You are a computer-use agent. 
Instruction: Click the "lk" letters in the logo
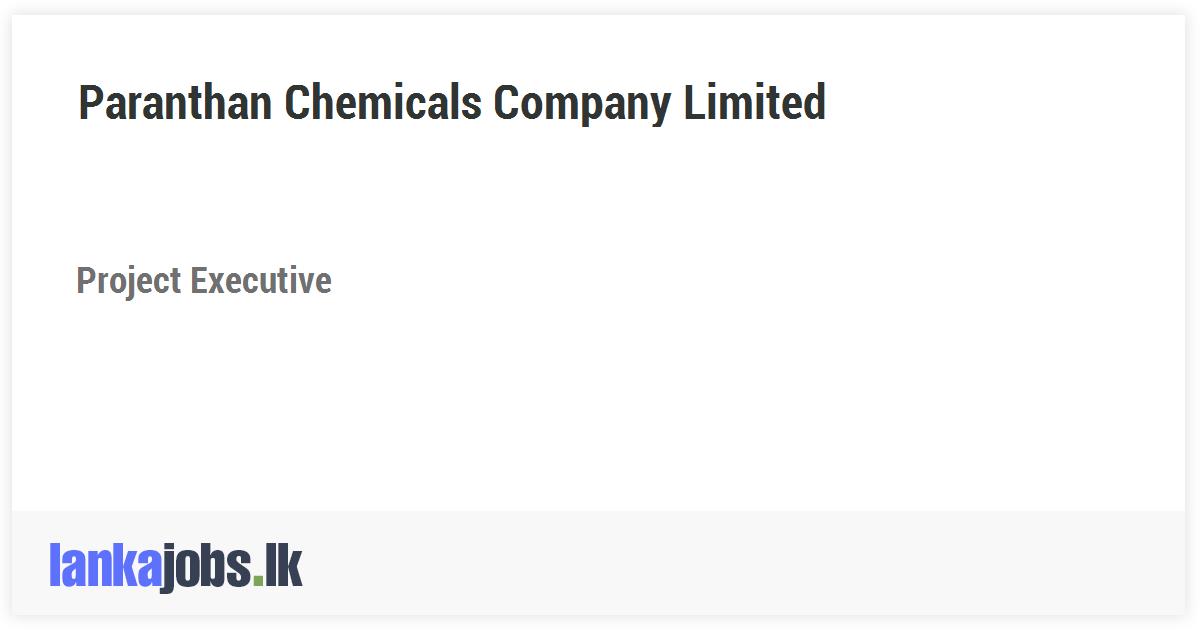pos(283,566)
